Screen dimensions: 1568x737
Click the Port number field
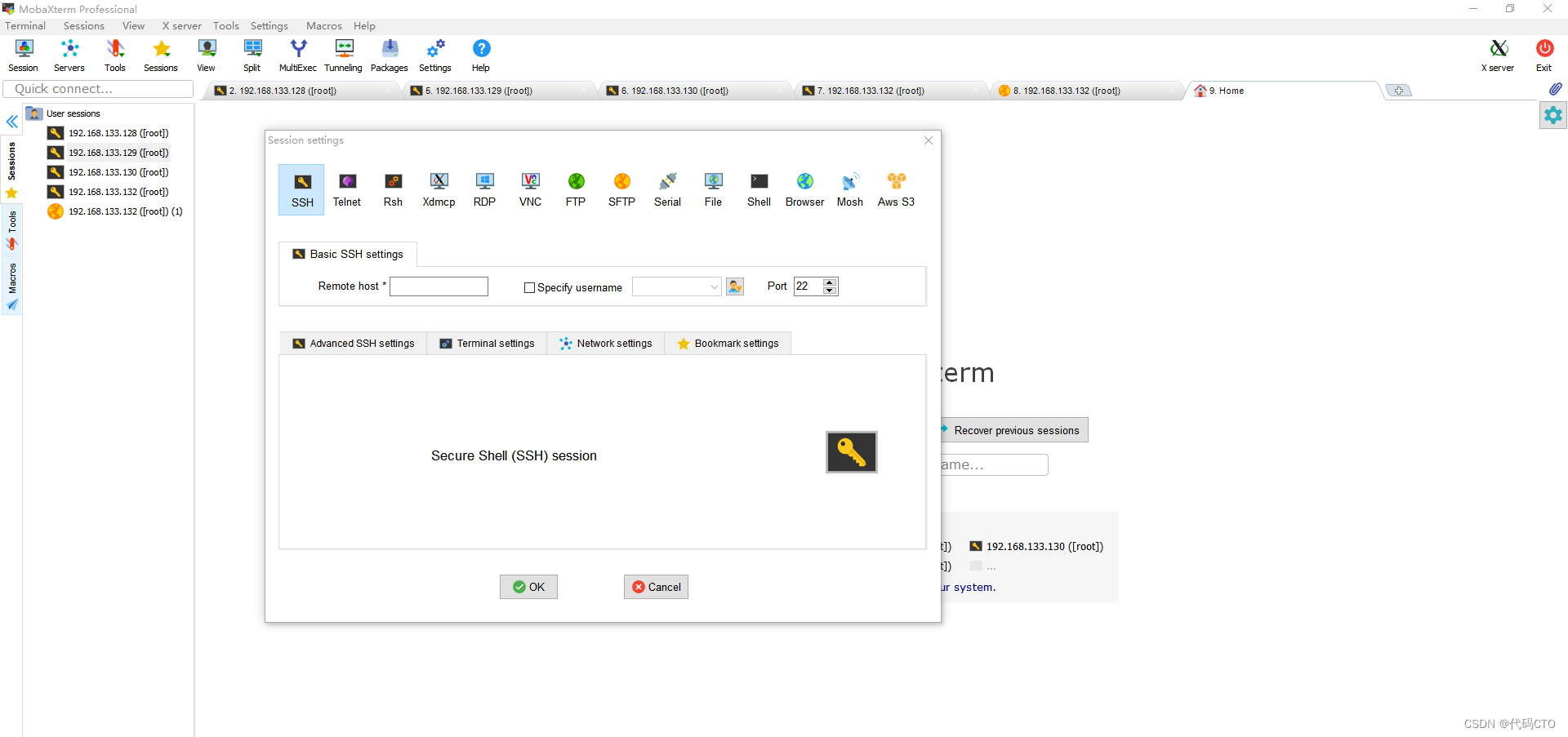point(808,286)
